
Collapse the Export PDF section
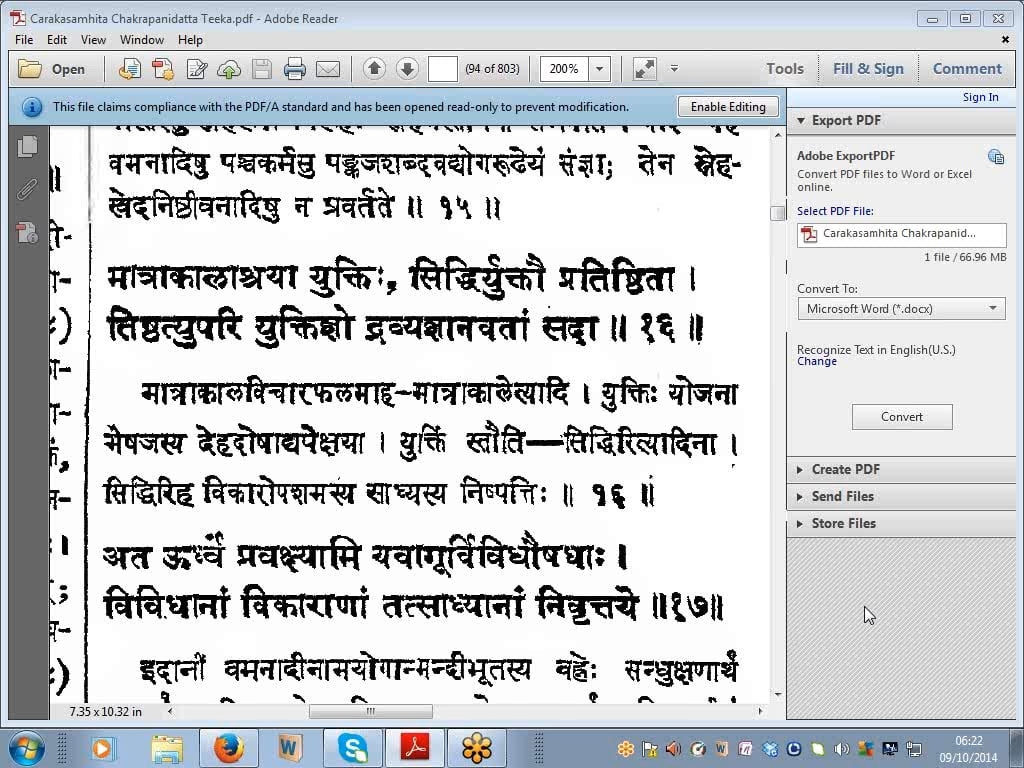[x=845, y=120]
